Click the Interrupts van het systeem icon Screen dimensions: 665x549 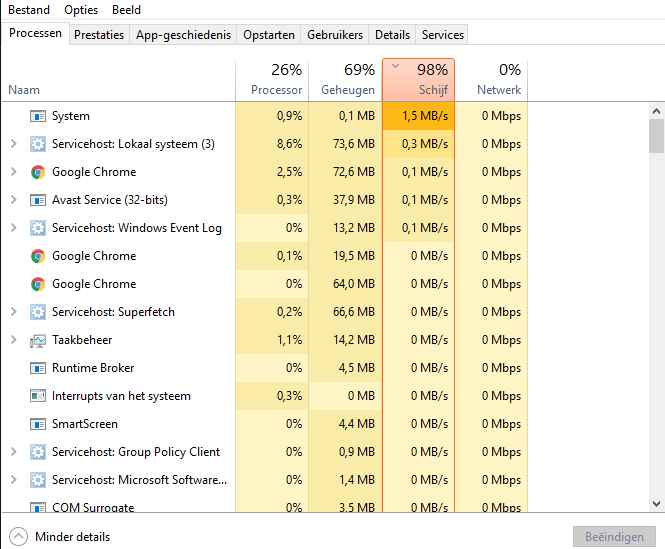pyautogui.click(x=38, y=396)
